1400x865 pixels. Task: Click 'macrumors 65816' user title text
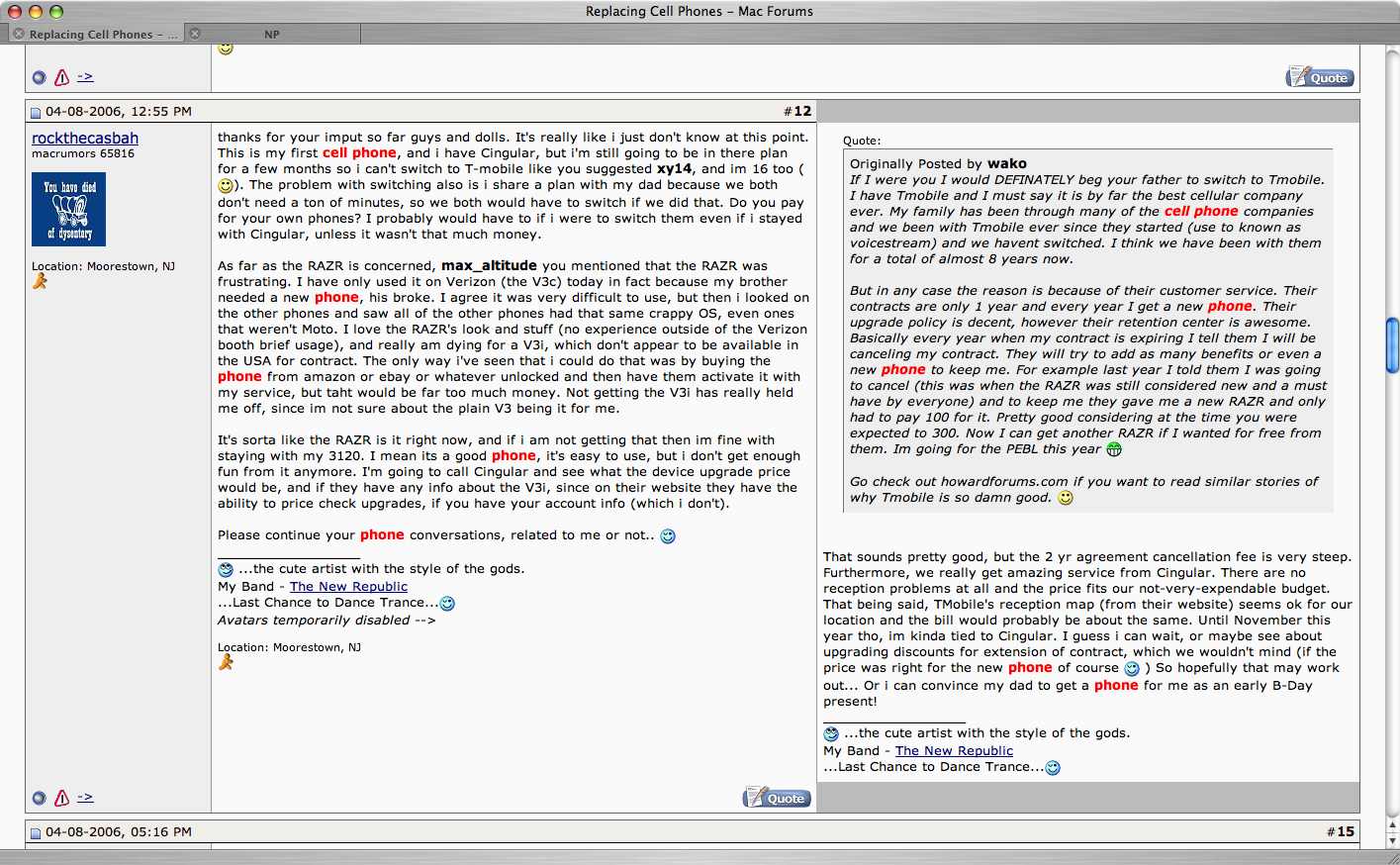coord(83,154)
